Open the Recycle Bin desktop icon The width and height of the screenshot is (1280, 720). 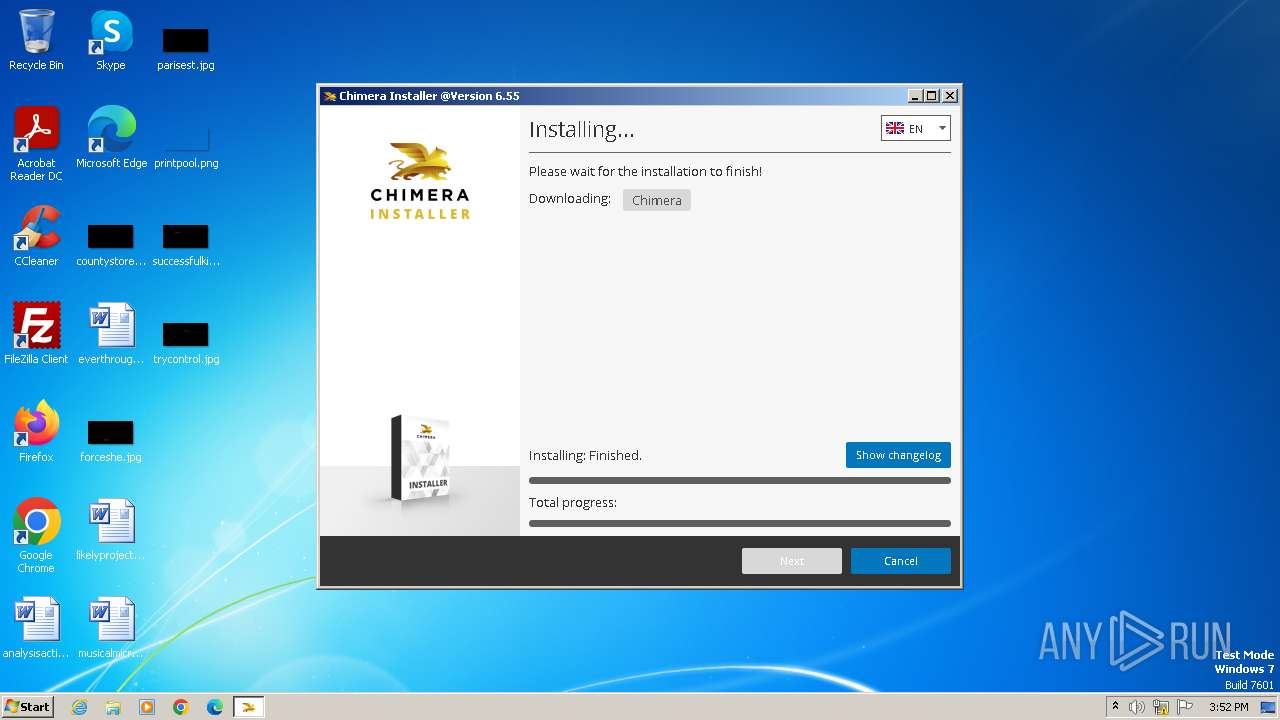[36, 40]
